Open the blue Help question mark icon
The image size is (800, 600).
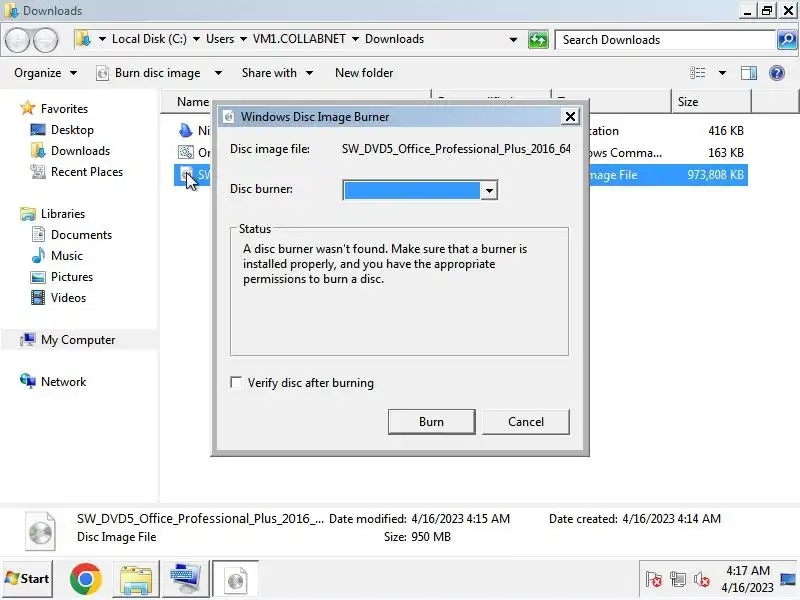(777, 73)
